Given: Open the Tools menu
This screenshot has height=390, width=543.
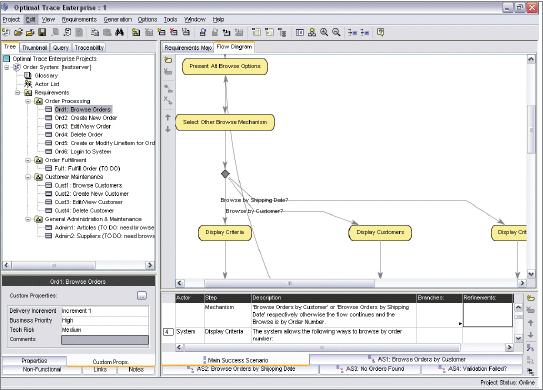Looking at the screenshot, I should pyautogui.click(x=170, y=19).
